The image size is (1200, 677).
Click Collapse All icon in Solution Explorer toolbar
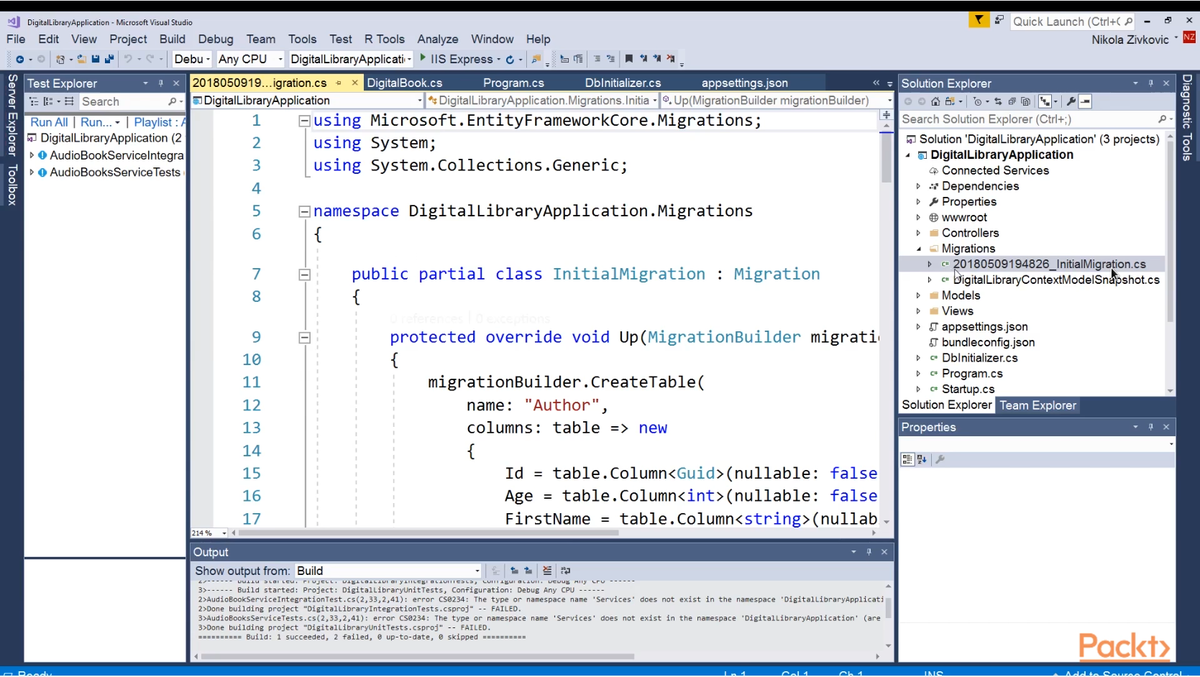pos(1012,101)
